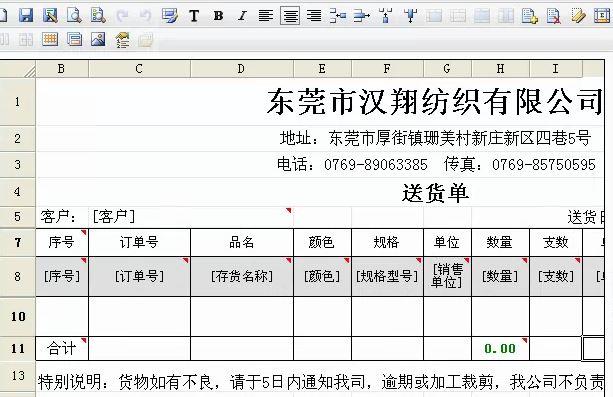Select row 11 header
The width and height of the screenshot is (613, 397).
click(x=17, y=348)
